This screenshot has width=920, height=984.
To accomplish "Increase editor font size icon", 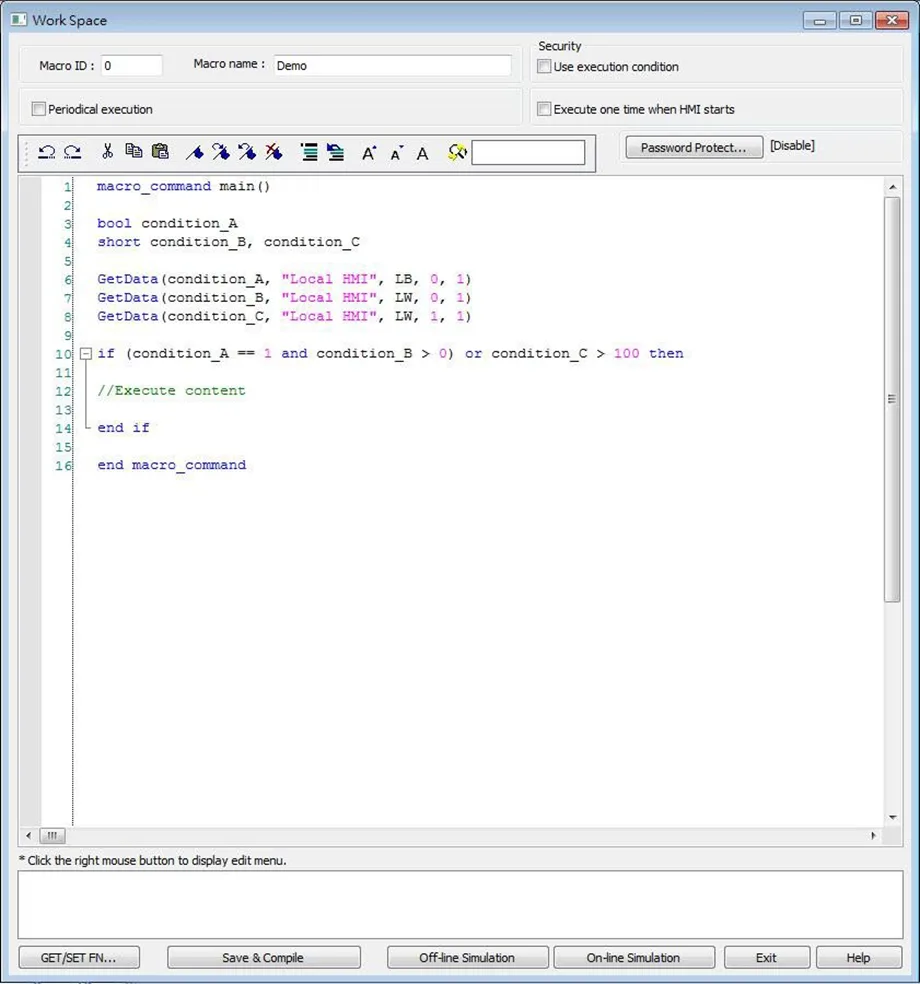I will point(368,152).
